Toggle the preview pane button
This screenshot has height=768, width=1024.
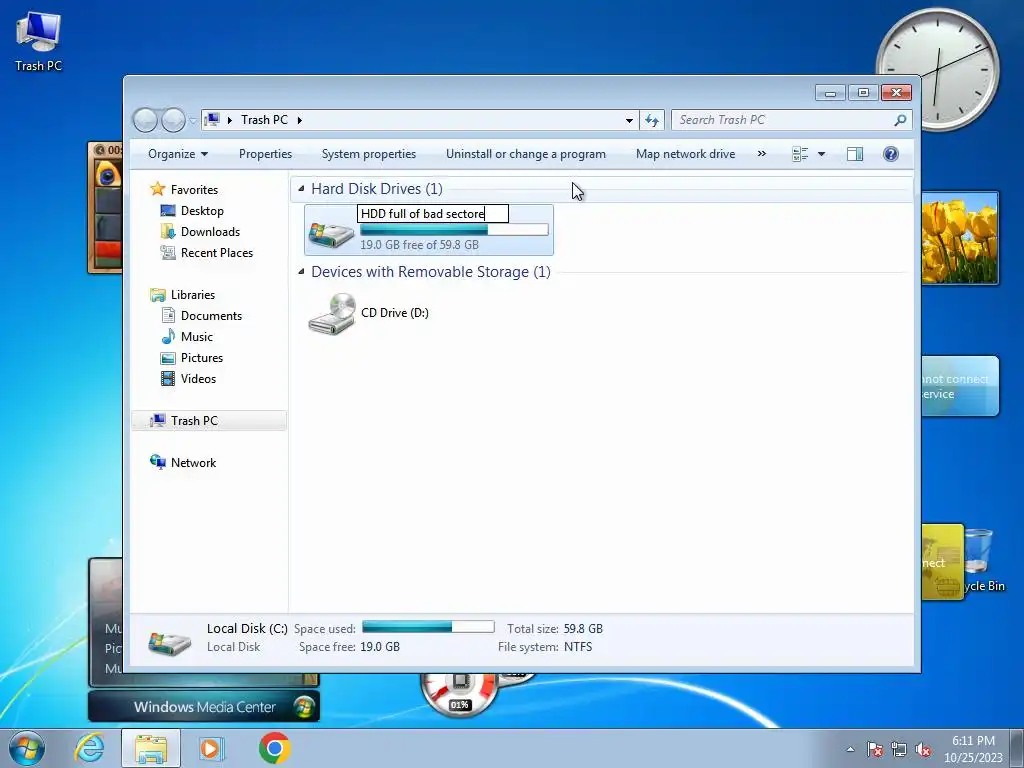click(855, 154)
